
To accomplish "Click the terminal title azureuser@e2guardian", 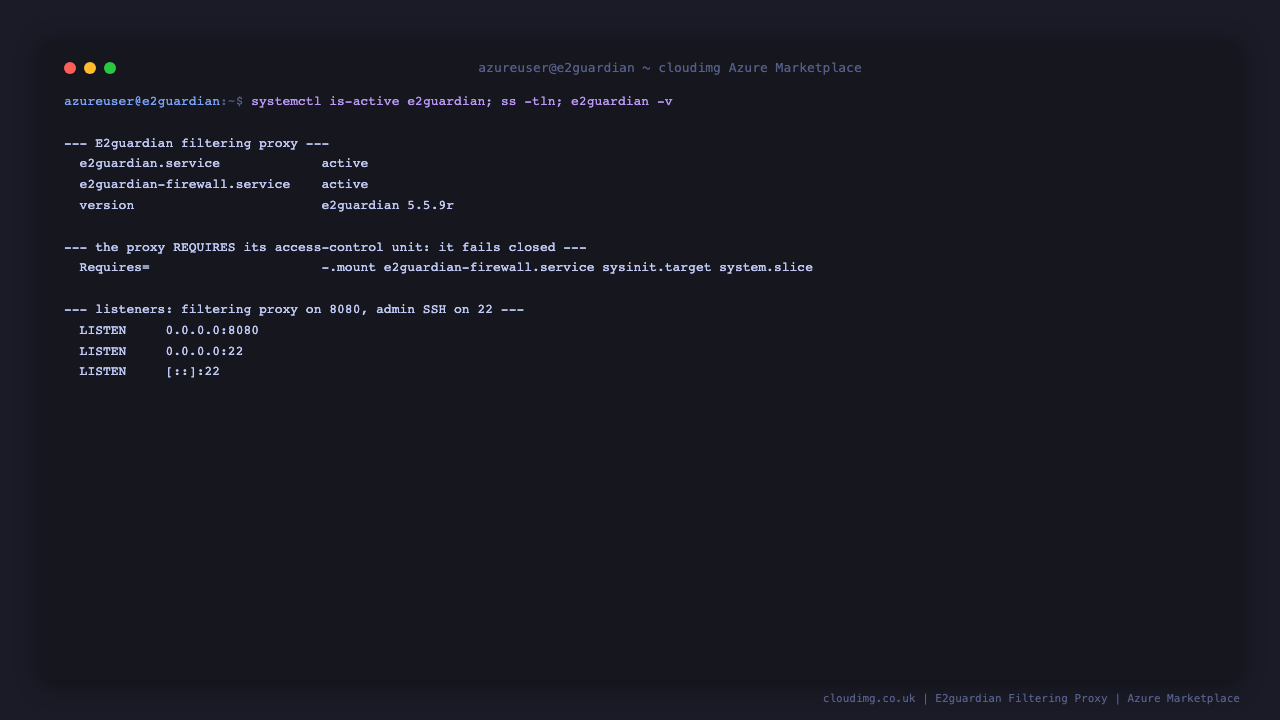I will (556, 68).
